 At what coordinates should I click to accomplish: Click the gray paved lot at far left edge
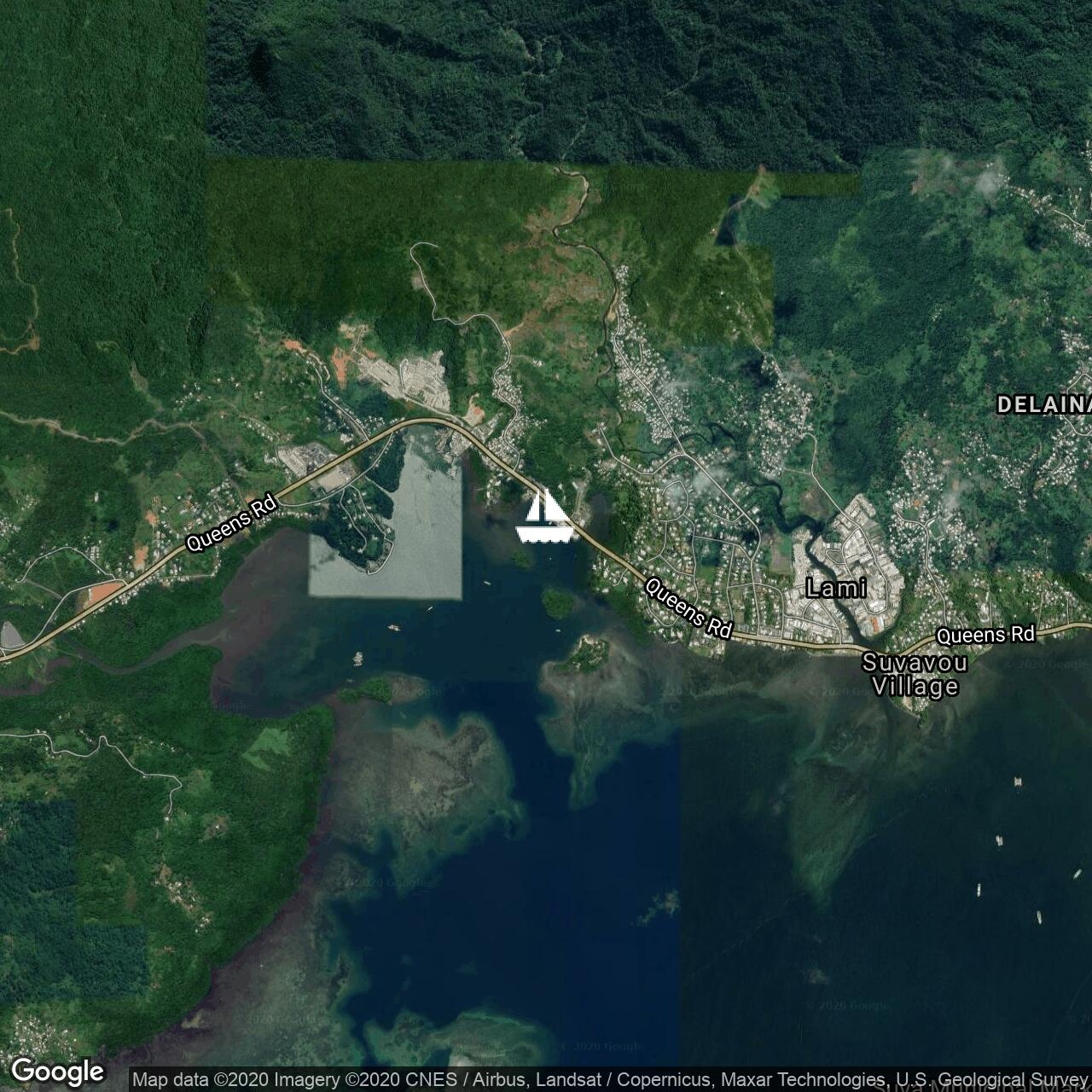[x=12, y=636]
